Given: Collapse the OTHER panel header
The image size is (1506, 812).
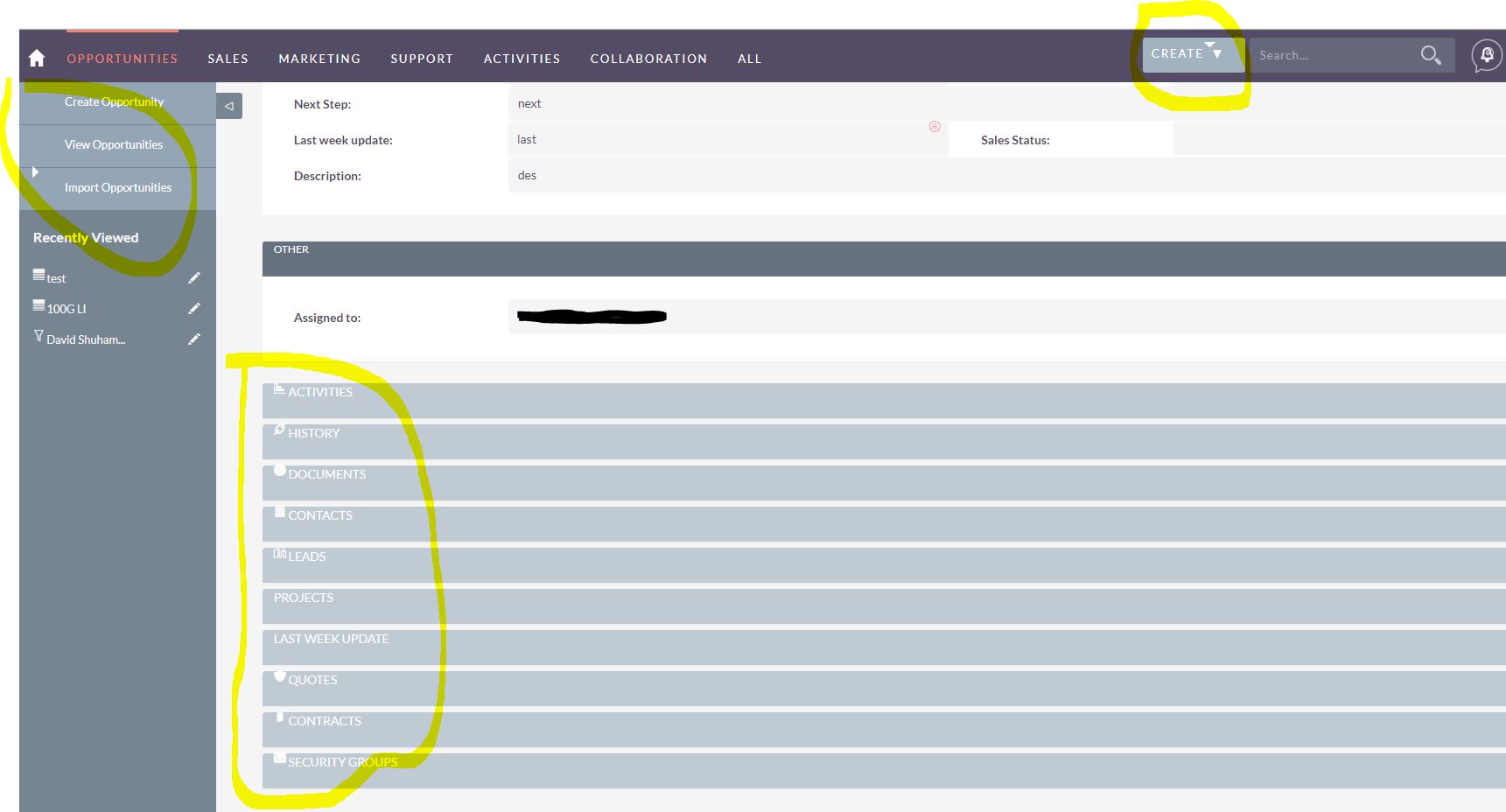Looking at the screenshot, I should [x=884, y=259].
